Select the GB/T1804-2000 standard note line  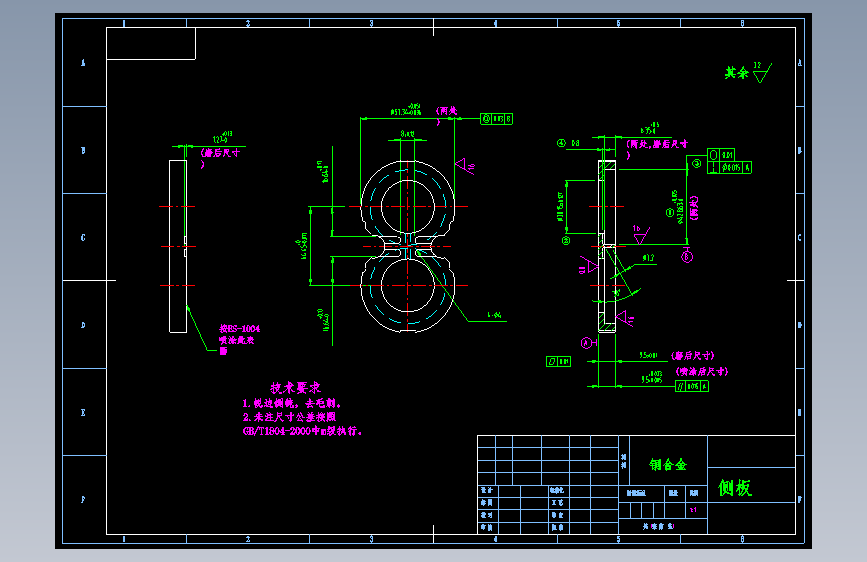click(302, 431)
